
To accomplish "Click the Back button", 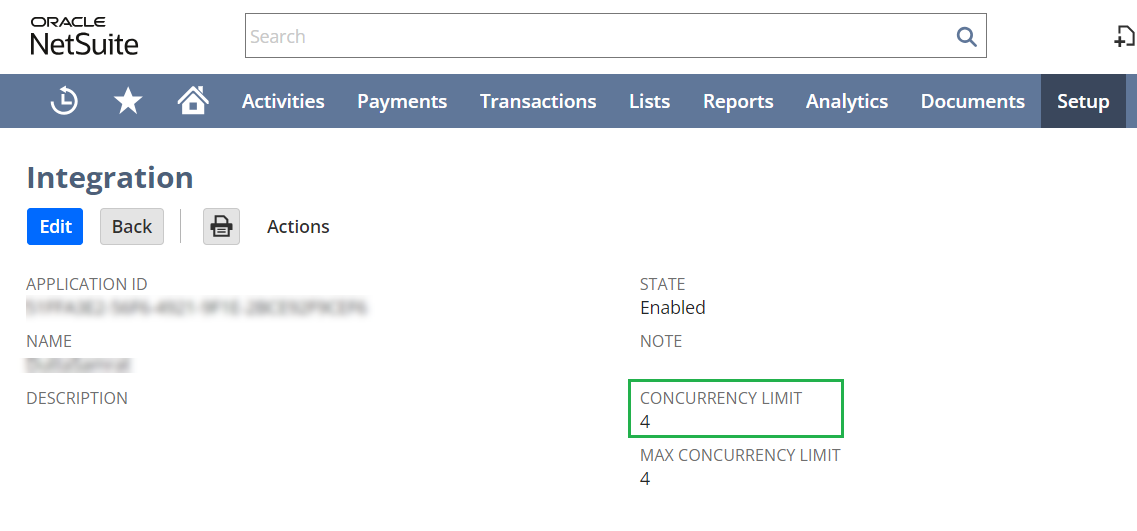I will point(132,227).
